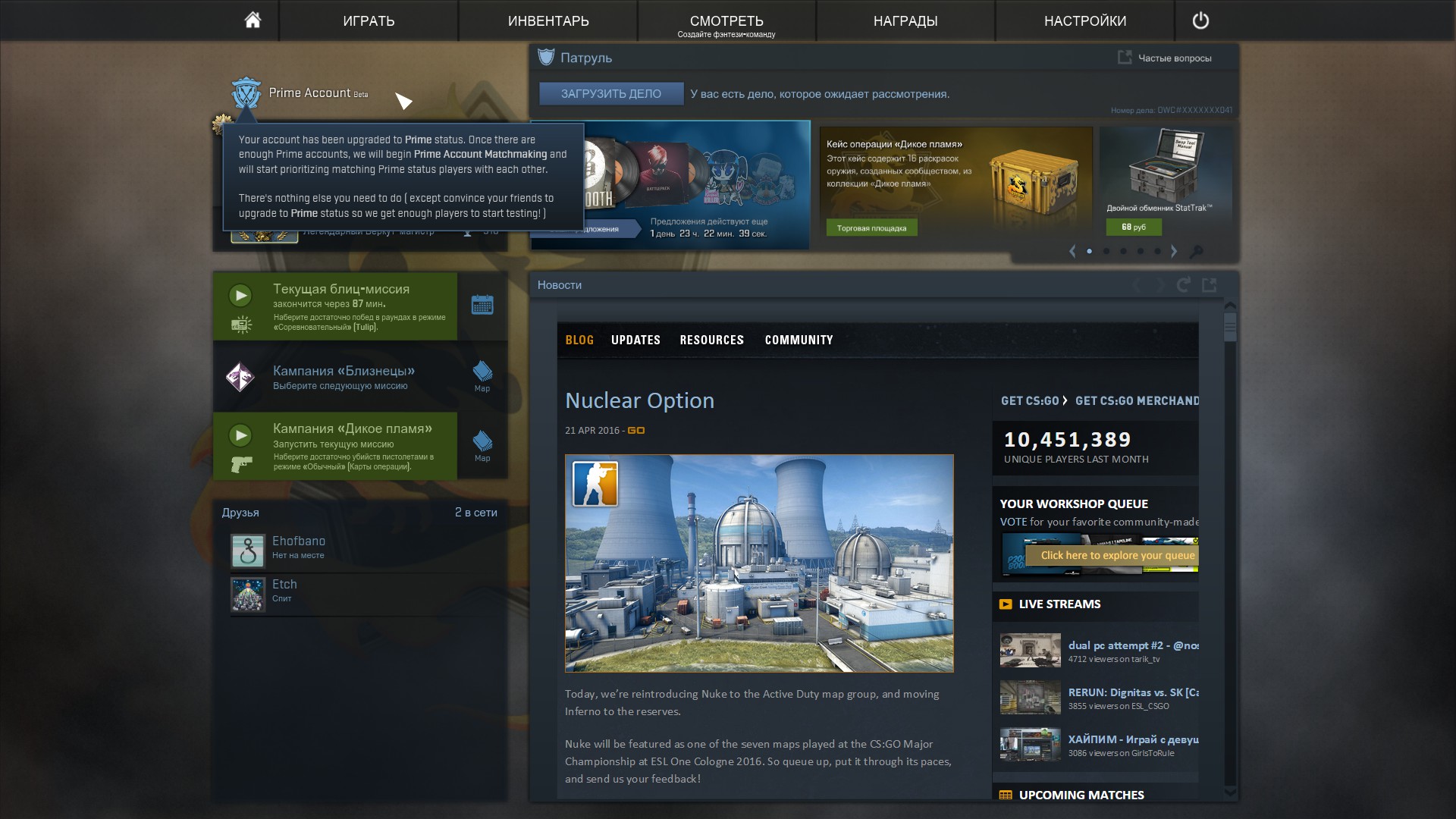Go forward in the Новости browser
1456x819 pixels.
coord(1159,284)
